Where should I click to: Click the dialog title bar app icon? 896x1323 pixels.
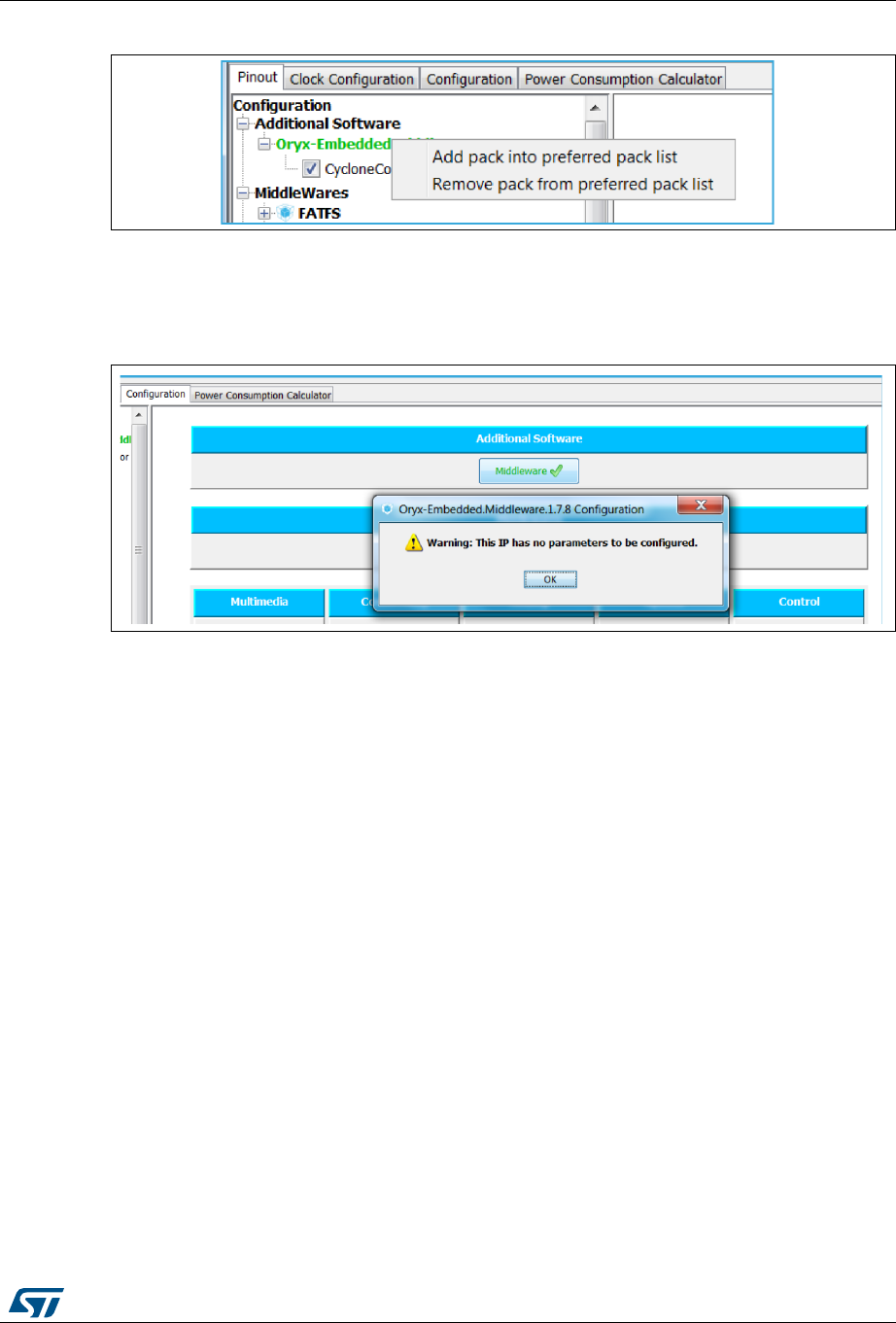(x=388, y=509)
